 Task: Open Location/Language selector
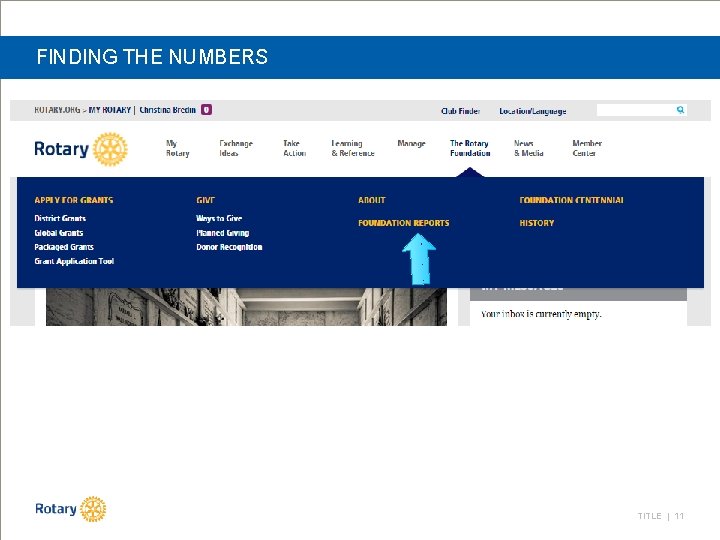[x=533, y=111]
